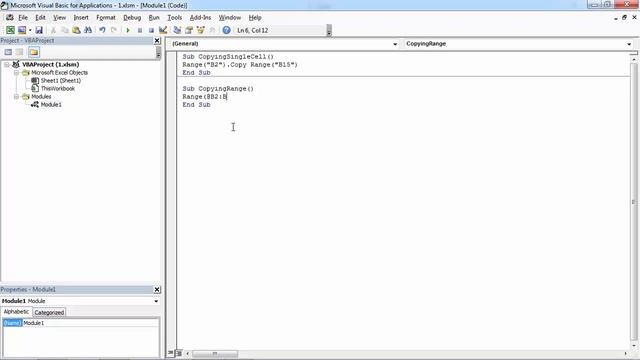Restore the inner code window

[x=624, y=18]
